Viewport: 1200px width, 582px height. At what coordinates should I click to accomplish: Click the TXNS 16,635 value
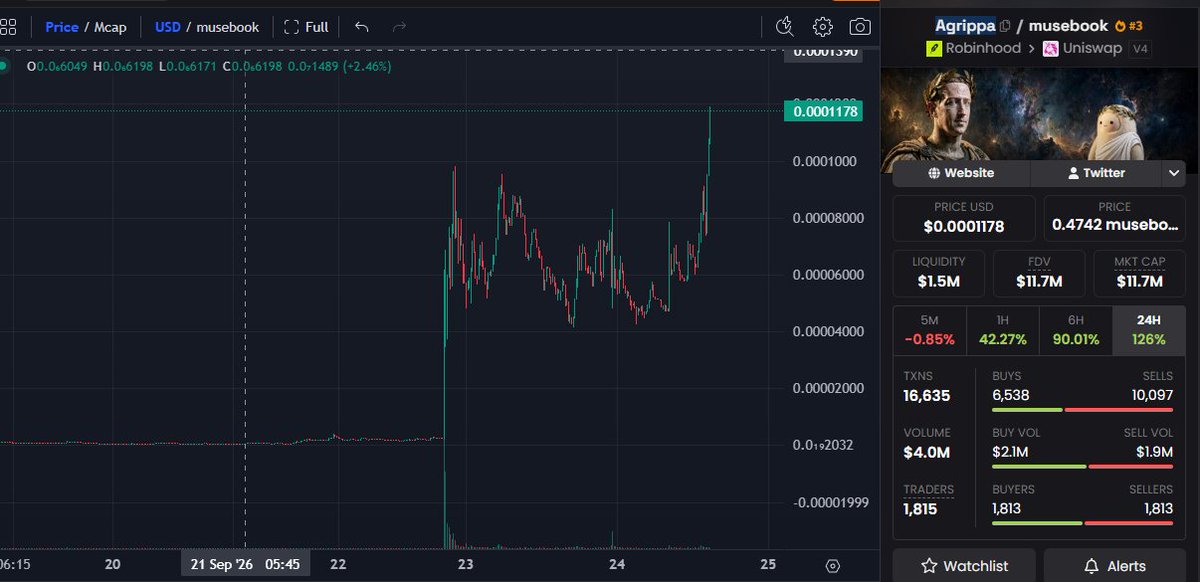(926, 396)
